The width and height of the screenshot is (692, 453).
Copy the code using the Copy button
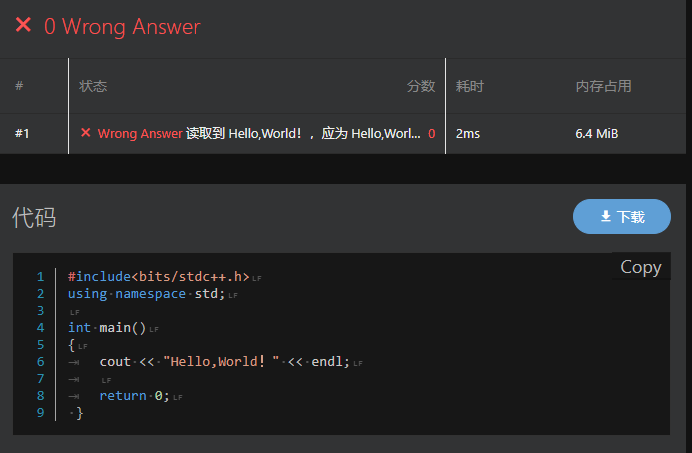coord(640,267)
